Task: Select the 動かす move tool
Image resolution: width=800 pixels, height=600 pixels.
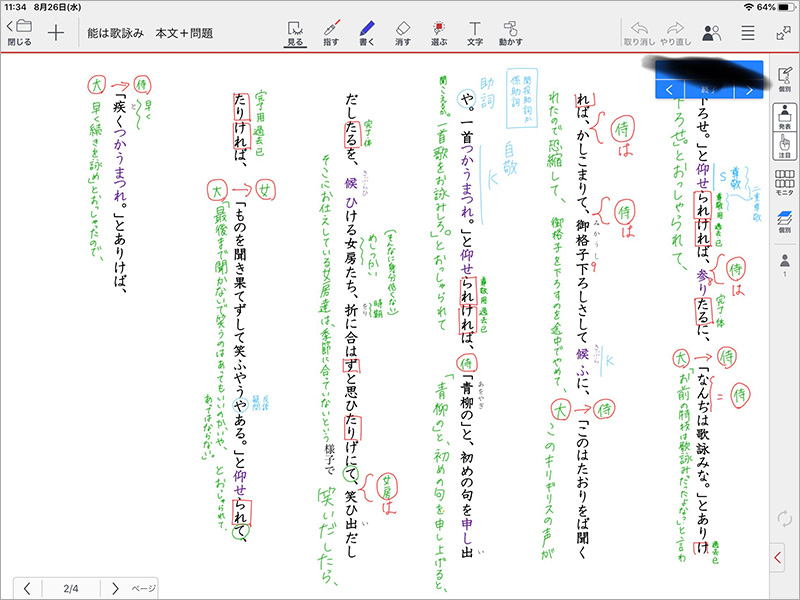Action: click(511, 34)
